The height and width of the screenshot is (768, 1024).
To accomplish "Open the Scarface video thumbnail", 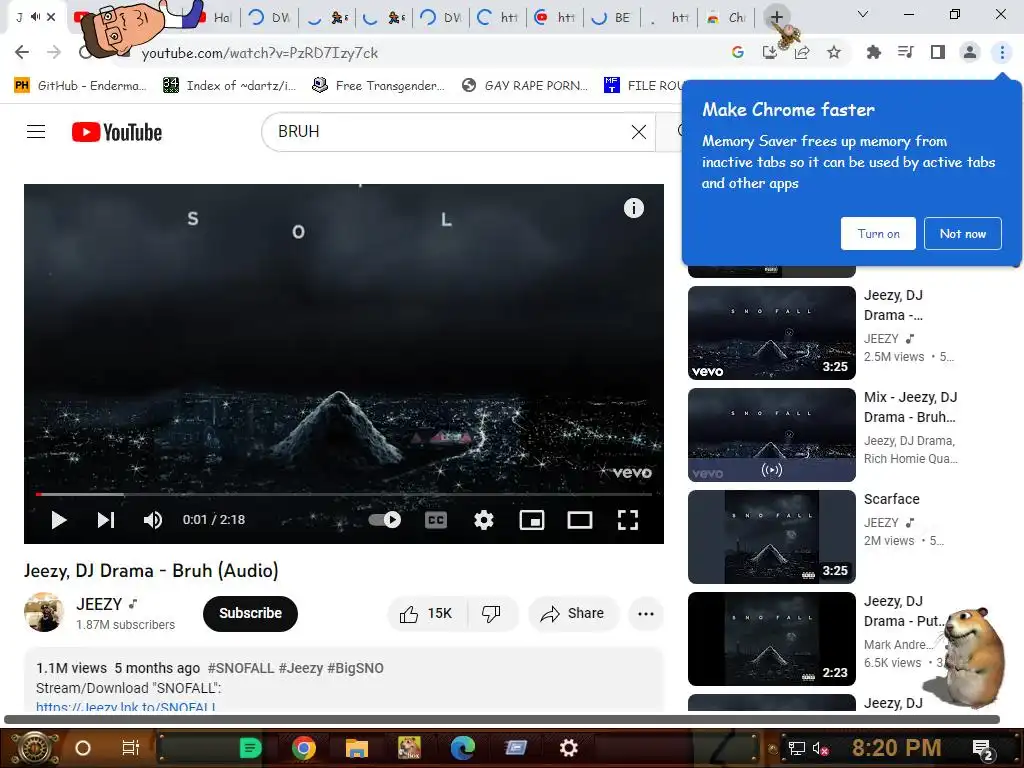I will pos(771,537).
